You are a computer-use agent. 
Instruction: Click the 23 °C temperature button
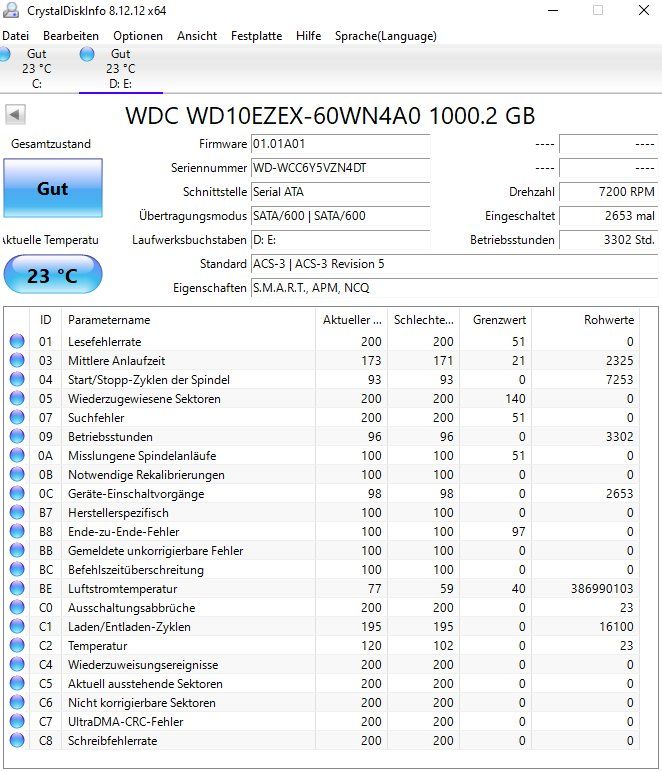click(53, 275)
